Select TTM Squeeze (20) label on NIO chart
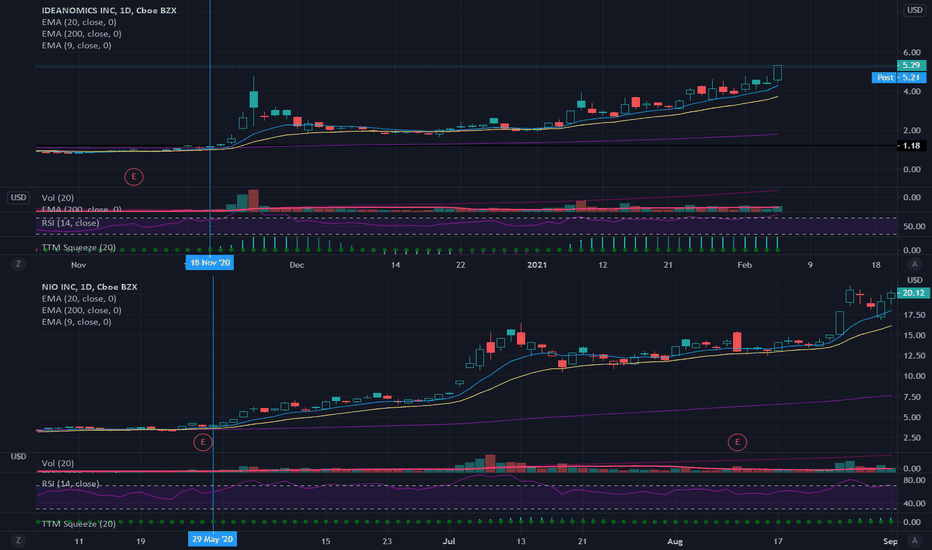The width and height of the screenshot is (932, 550). pyautogui.click(x=78, y=524)
